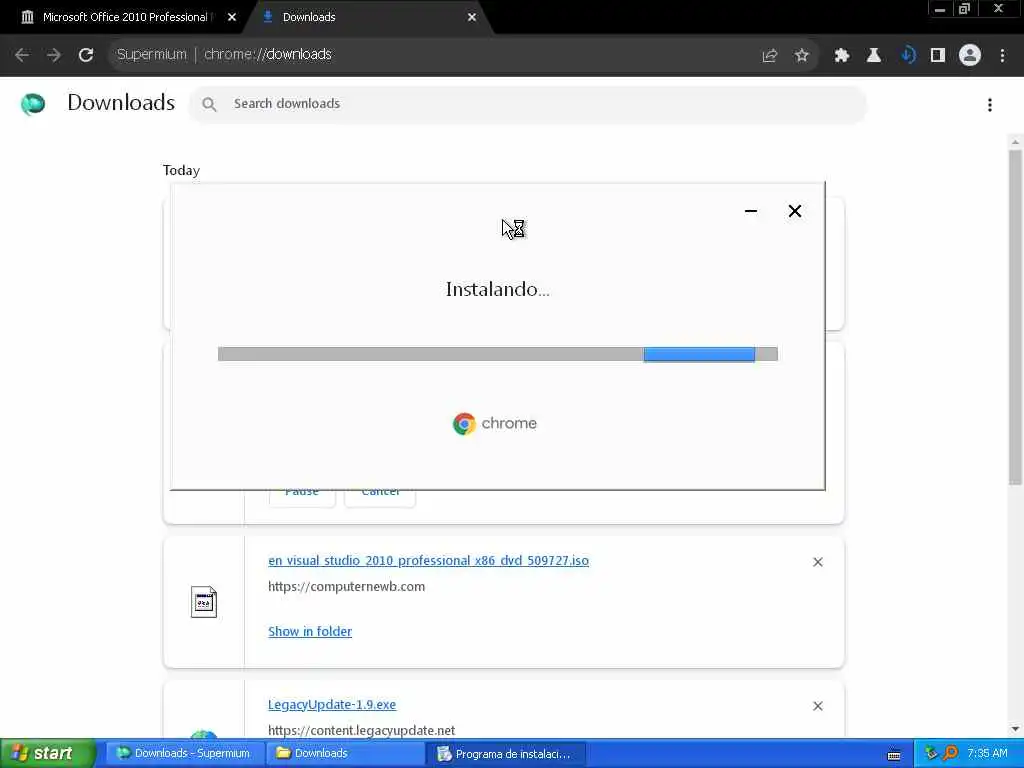Open the Windows start menu

(x=47, y=753)
